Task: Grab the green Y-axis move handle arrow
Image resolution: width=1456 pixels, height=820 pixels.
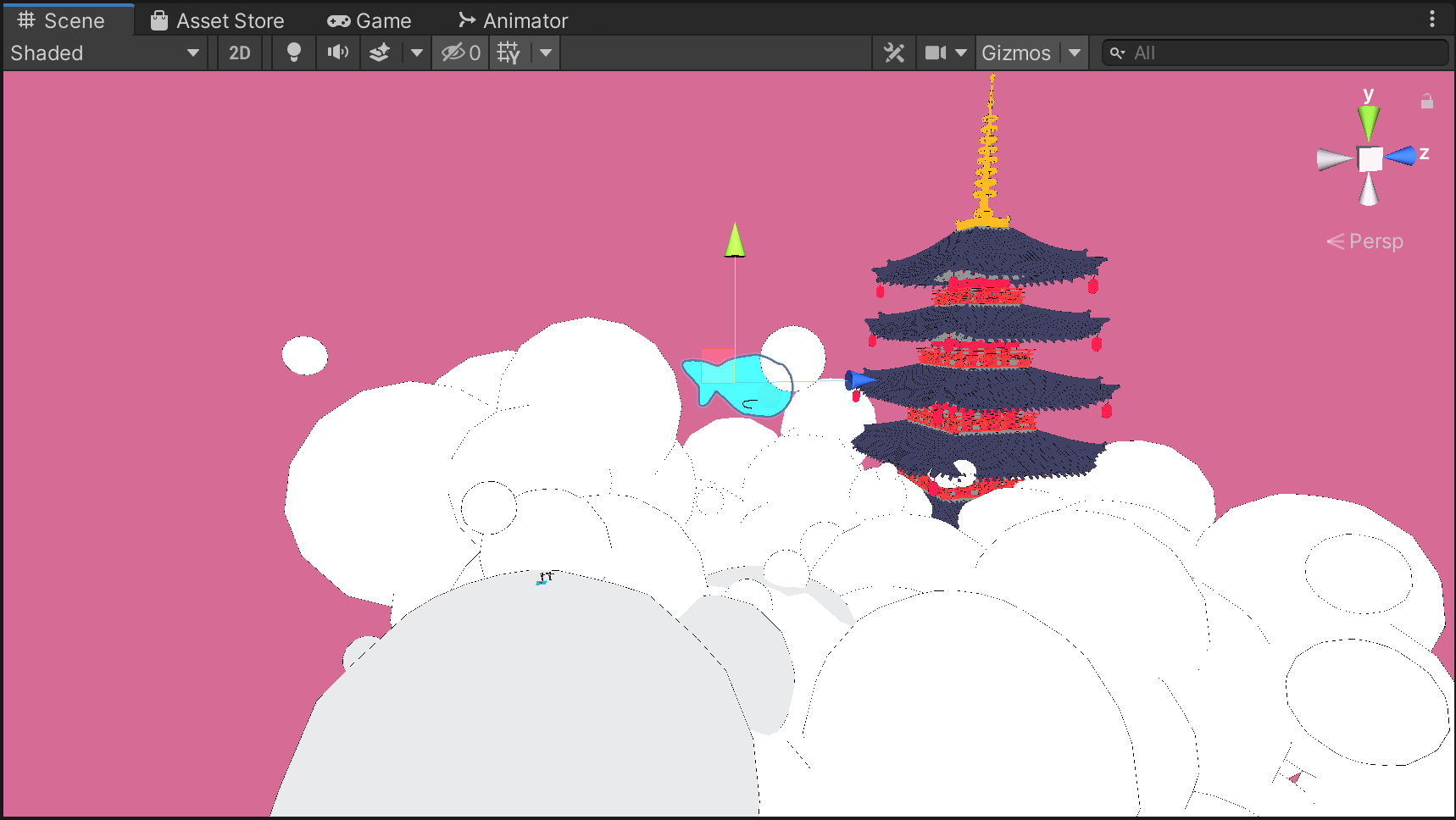Action: (x=735, y=240)
